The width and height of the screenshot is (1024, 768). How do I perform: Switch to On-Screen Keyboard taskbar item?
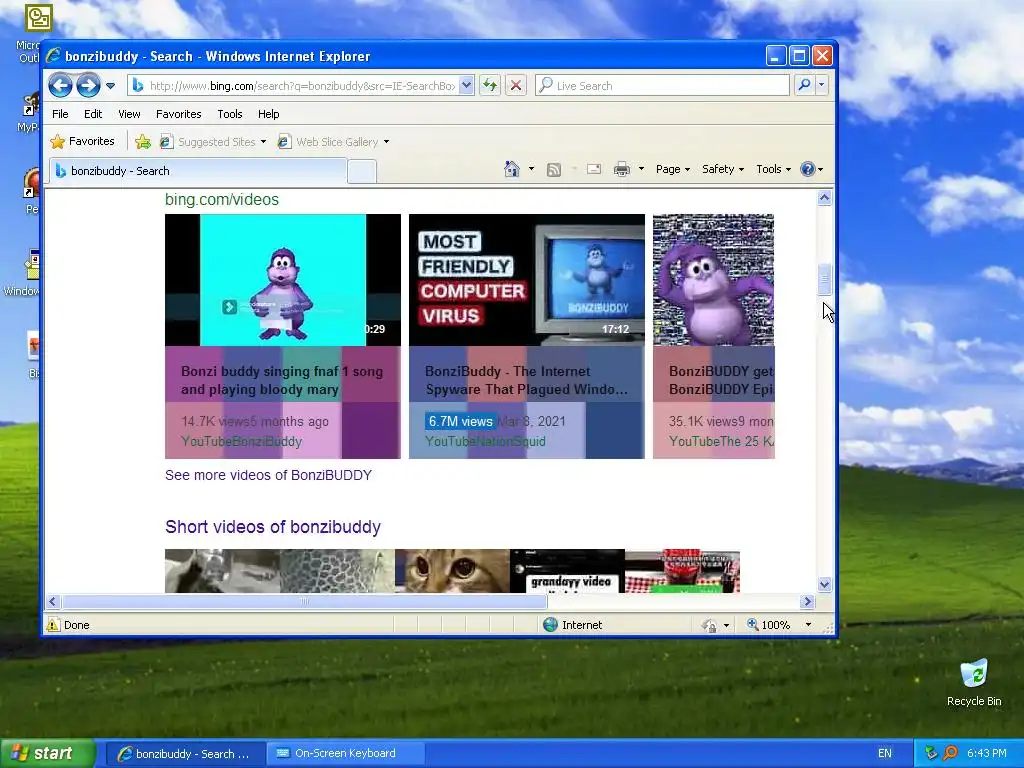[345, 753]
